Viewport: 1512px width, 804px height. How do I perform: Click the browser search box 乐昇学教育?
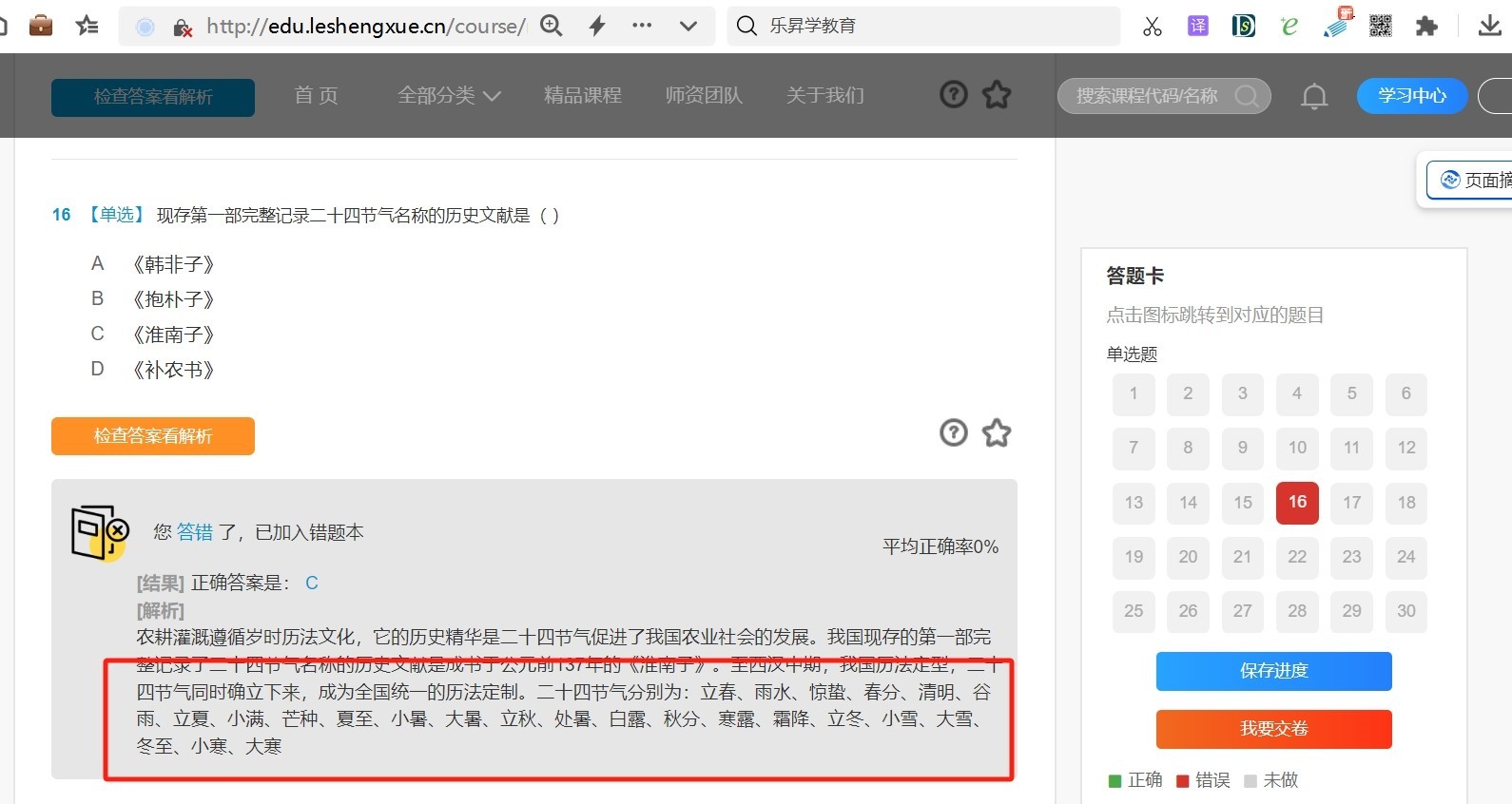923,26
